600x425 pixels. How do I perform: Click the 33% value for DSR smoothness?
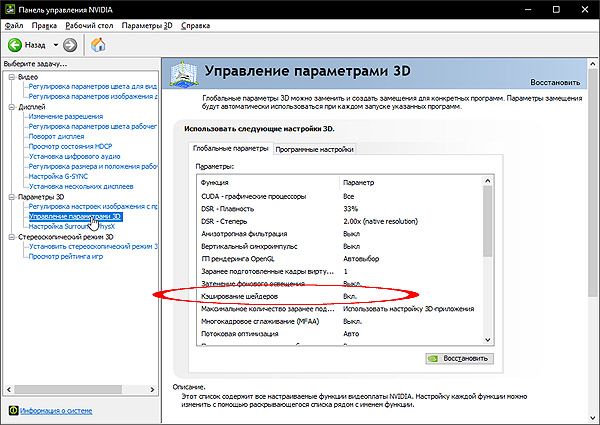tap(351, 209)
